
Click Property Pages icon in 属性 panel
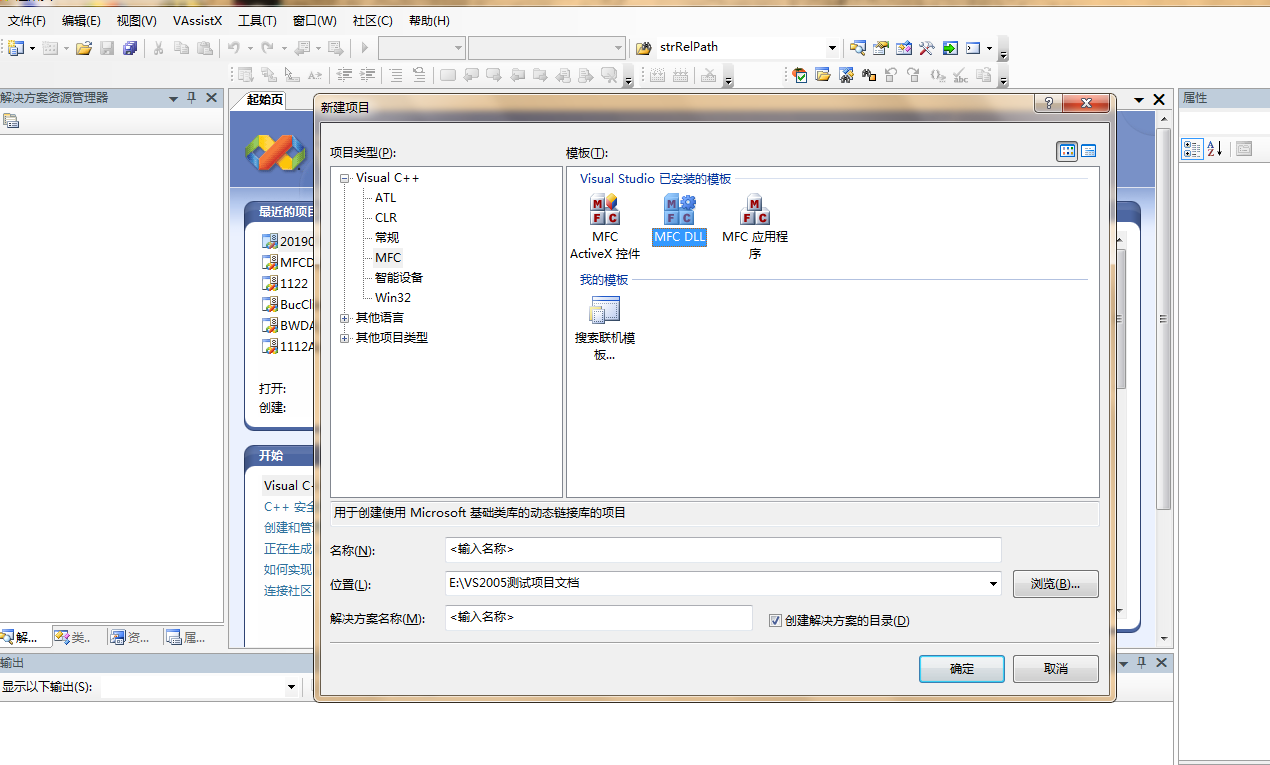click(x=1244, y=148)
